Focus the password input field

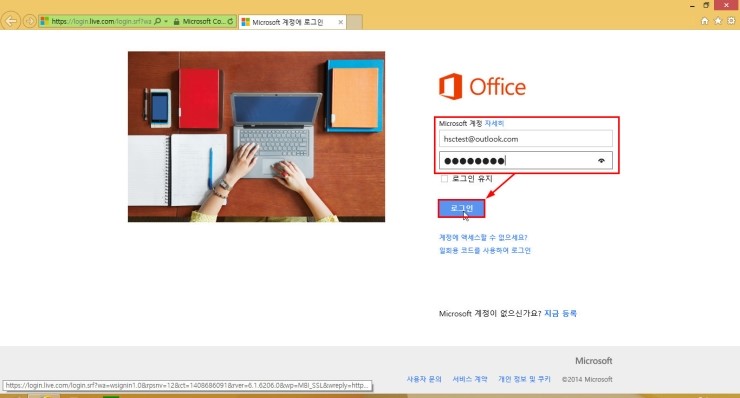coord(526,161)
